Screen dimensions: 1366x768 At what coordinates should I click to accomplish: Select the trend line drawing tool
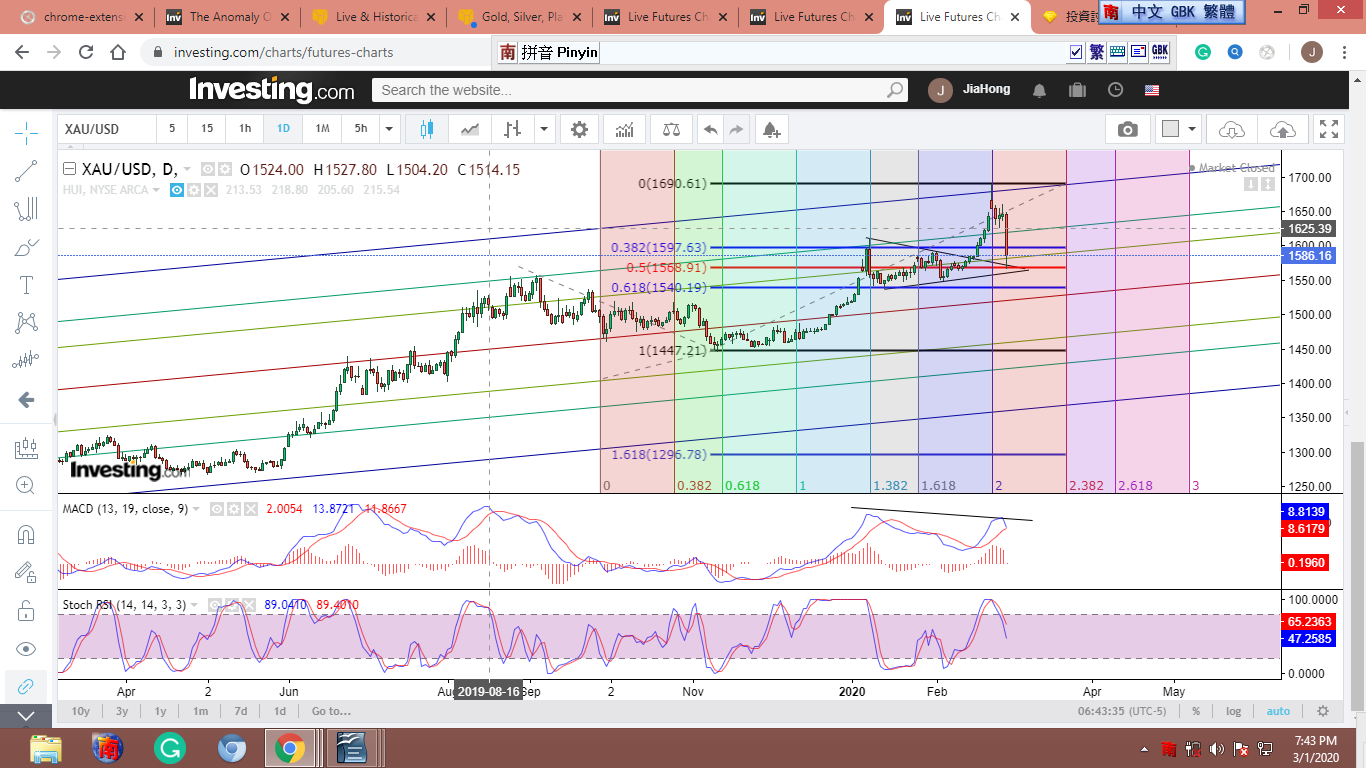pyautogui.click(x=27, y=171)
